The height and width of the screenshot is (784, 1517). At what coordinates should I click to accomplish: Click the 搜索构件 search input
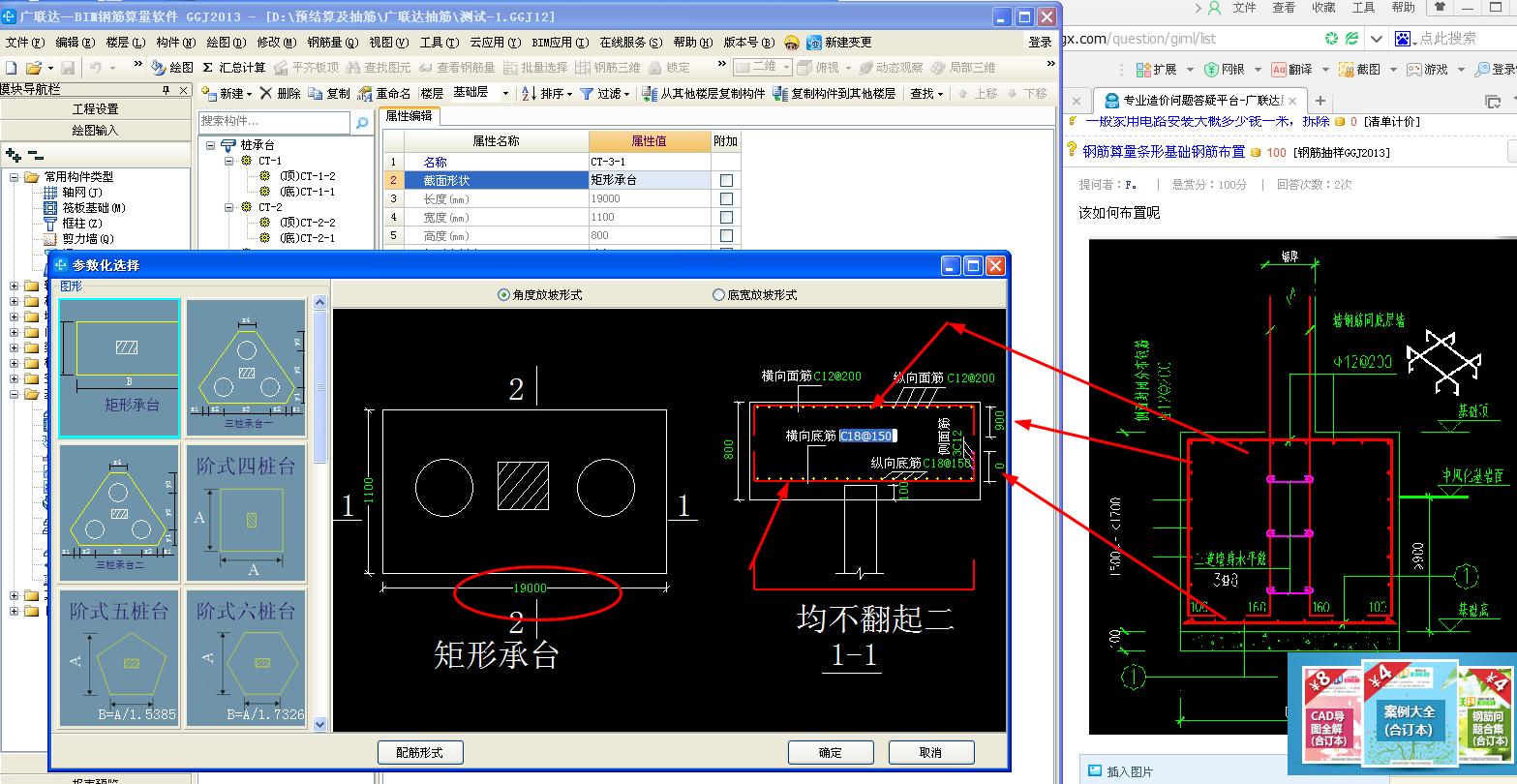274,122
